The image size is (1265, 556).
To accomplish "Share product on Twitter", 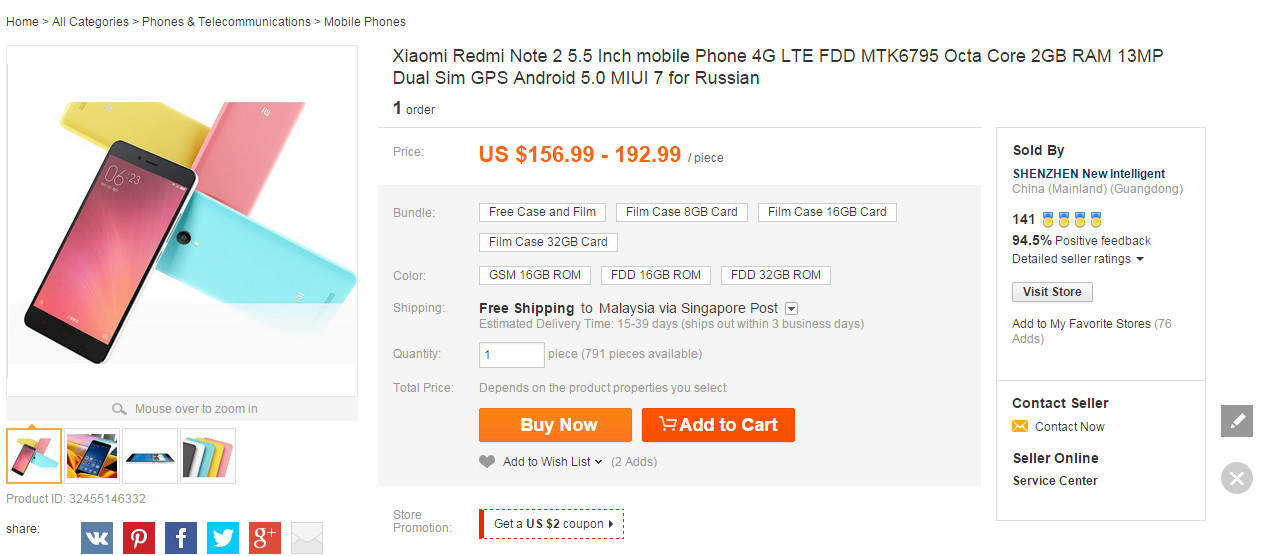I will (223, 538).
